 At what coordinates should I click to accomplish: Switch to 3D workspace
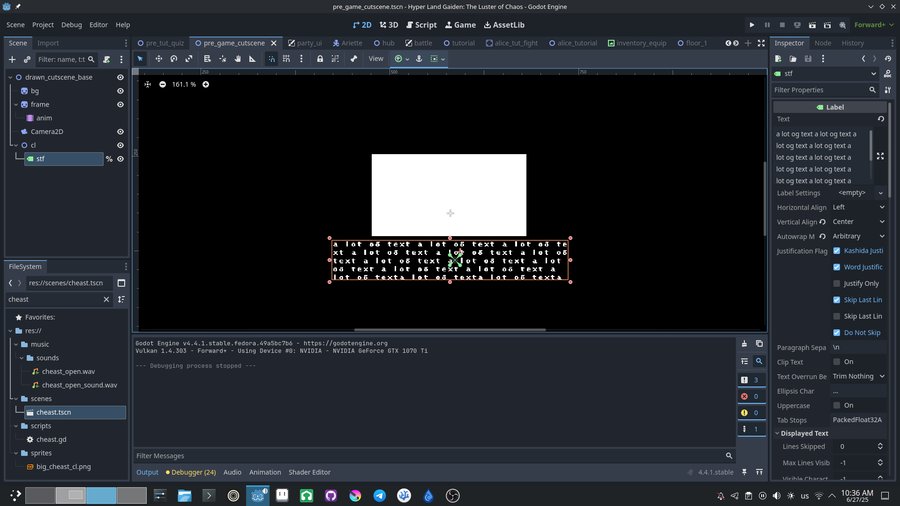[x=389, y=25]
